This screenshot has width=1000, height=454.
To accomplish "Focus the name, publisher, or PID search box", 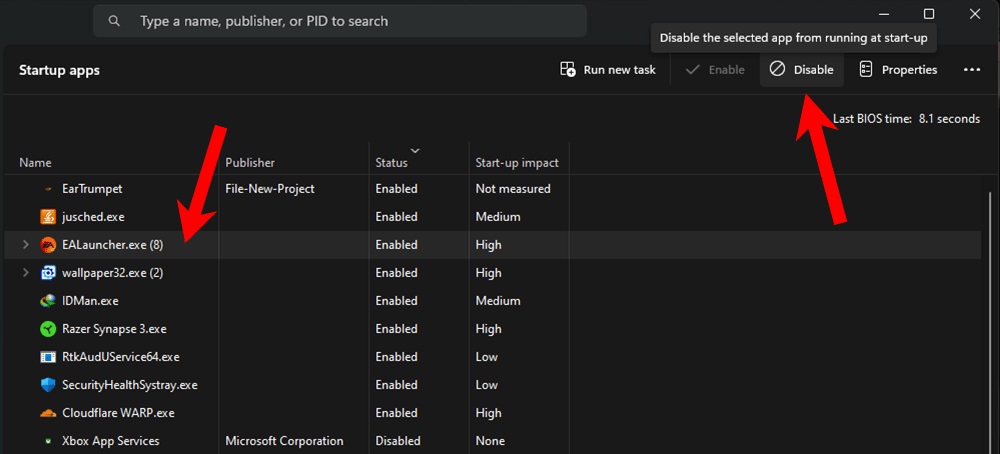I will point(340,21).
